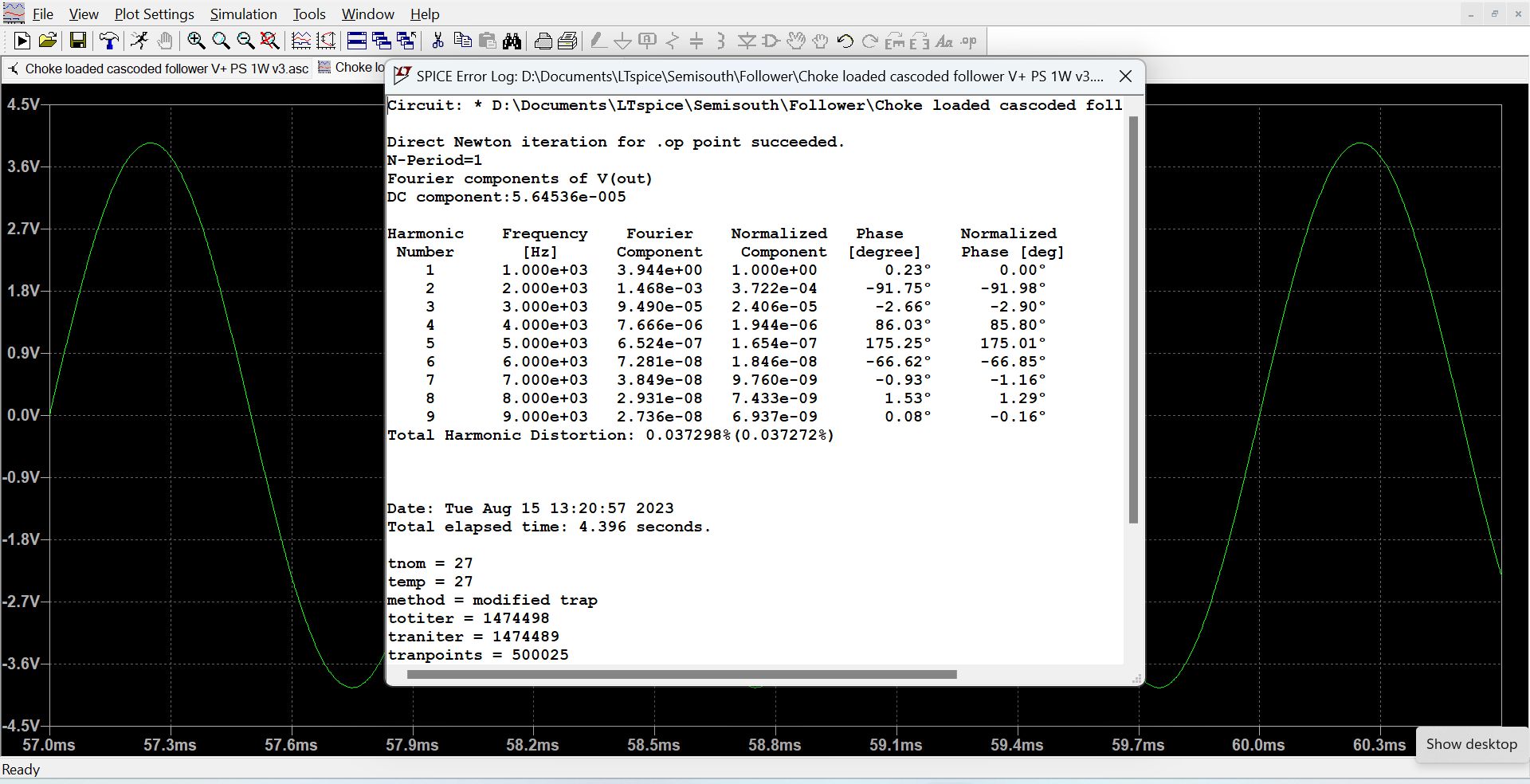Click the Pick Visible Traces icon
The width and height of the screenshot is (1530, 784).
pos(301,41)
